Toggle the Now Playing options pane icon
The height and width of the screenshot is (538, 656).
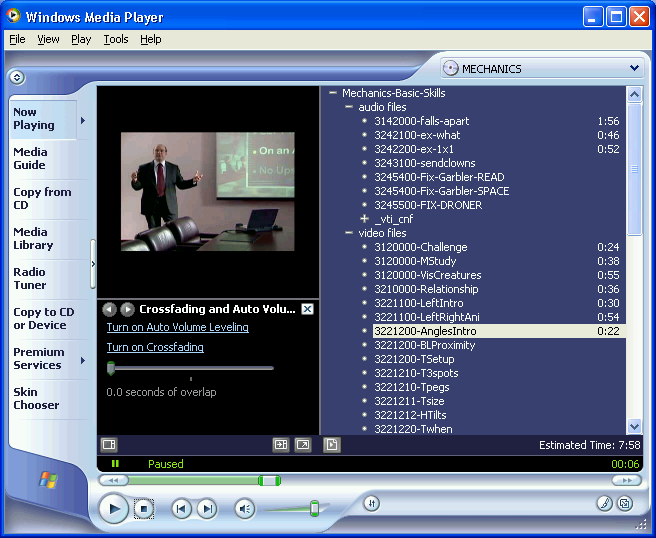tap(109, 444)
